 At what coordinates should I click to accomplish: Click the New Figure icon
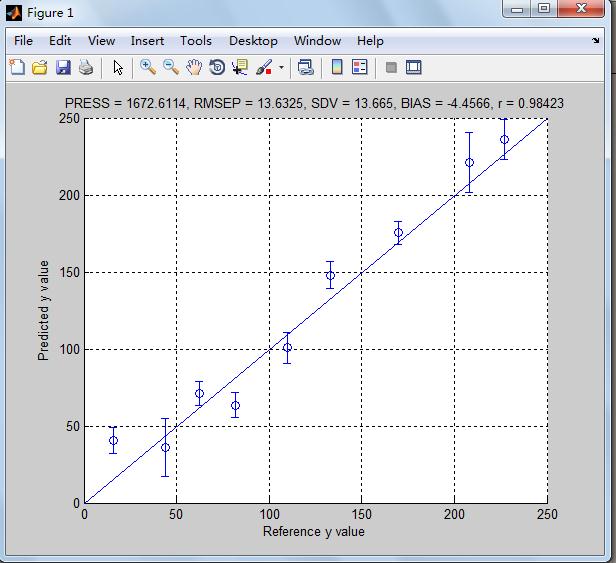[x=17, y=68]
